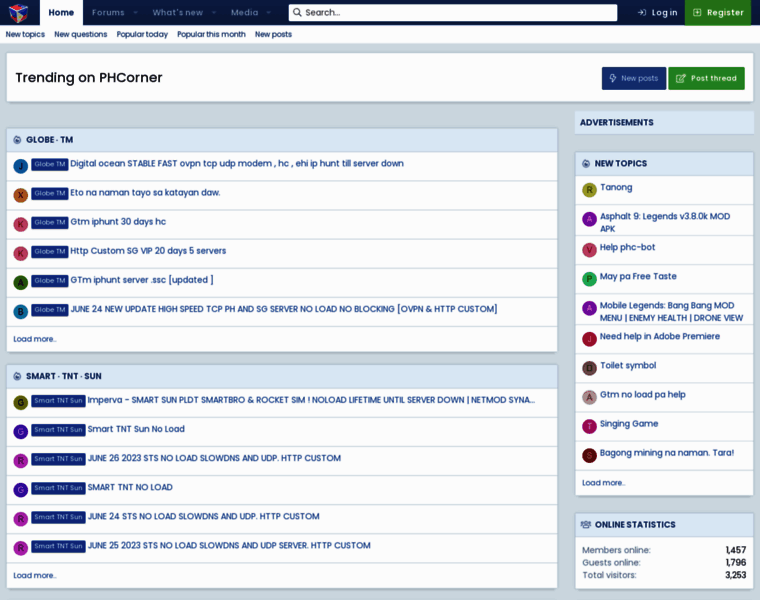
Task: Click the Log in link
Action: (657, 12)
